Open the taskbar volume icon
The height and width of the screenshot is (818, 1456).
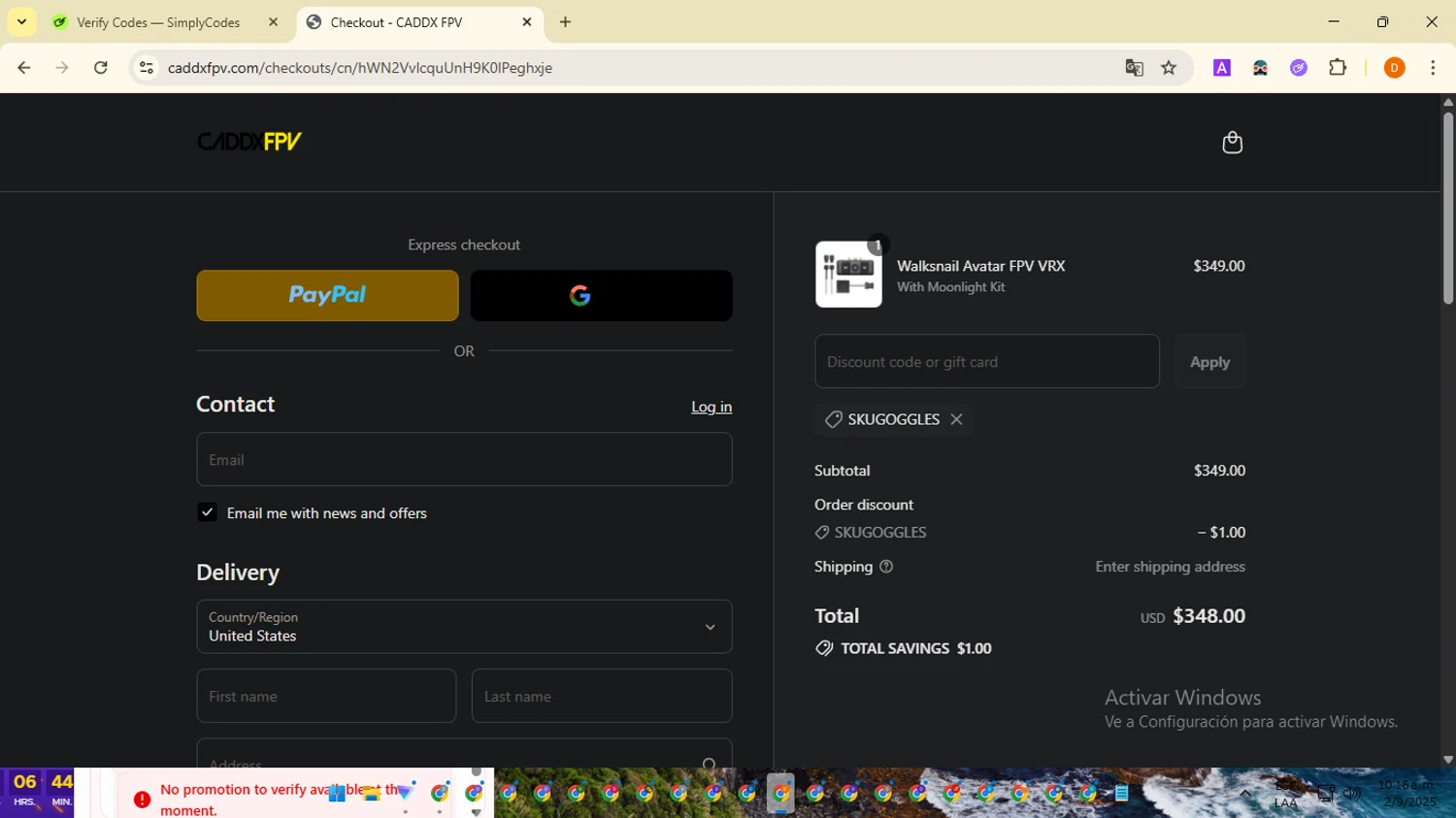tap(1352, 794)
